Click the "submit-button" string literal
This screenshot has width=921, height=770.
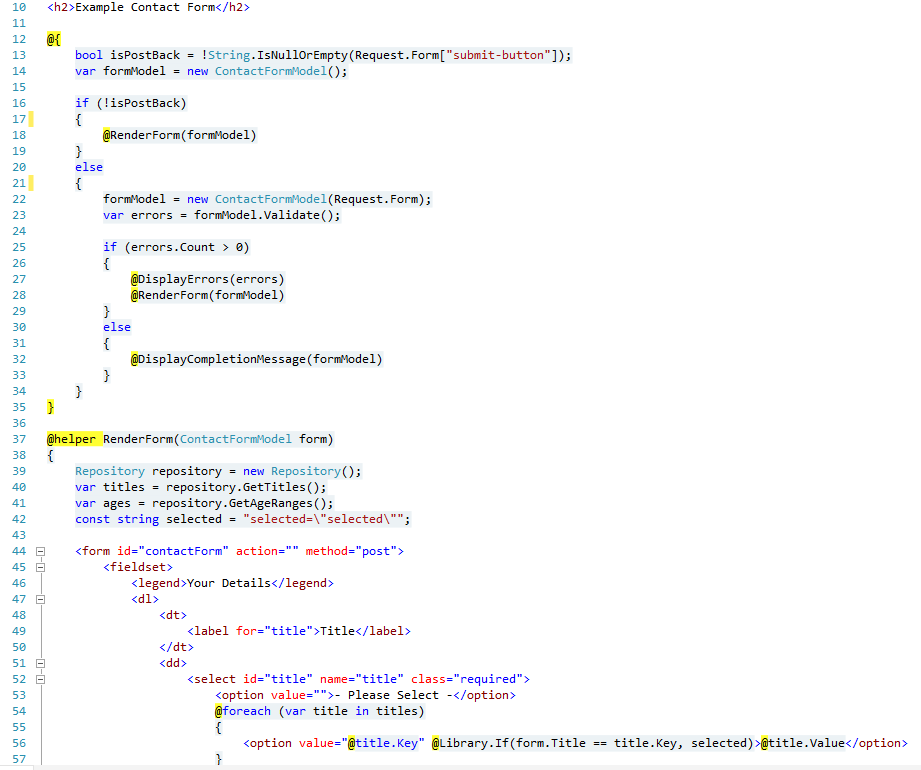499,55
